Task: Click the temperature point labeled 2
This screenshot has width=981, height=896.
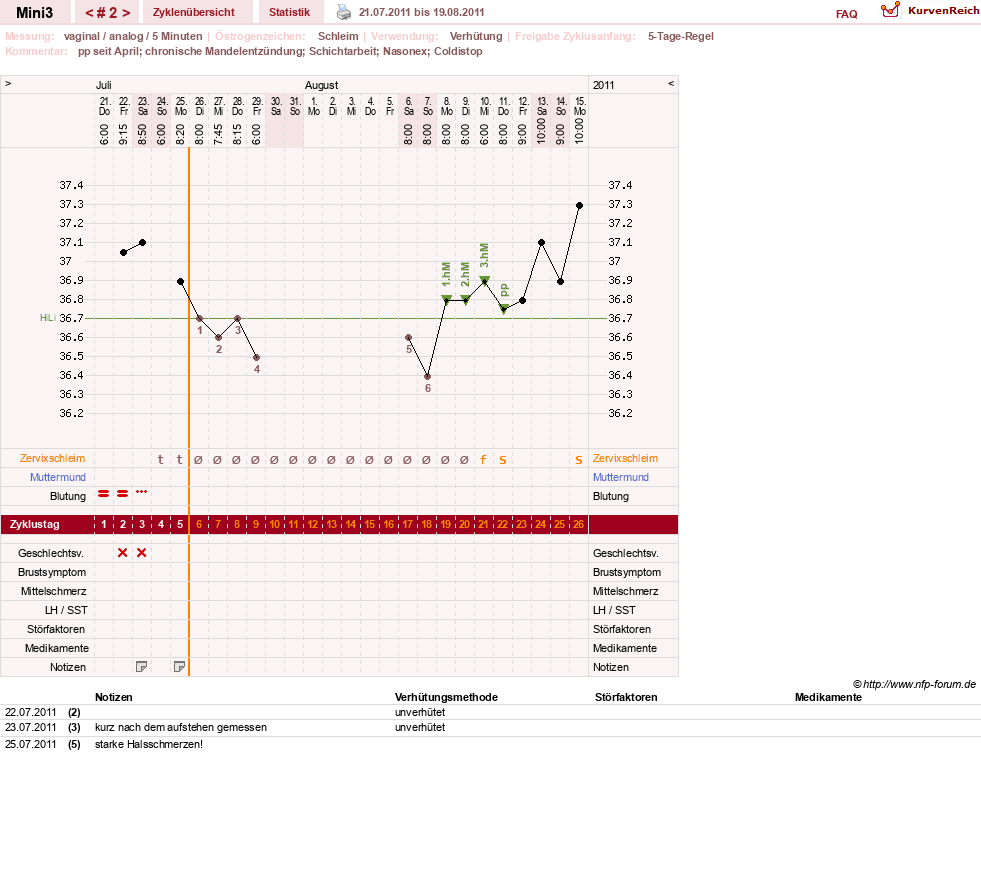Action: (218, 338)
